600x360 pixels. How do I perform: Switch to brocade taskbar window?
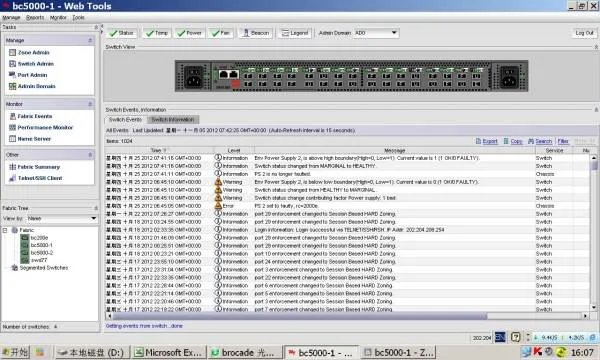click(x=244, y=352)
